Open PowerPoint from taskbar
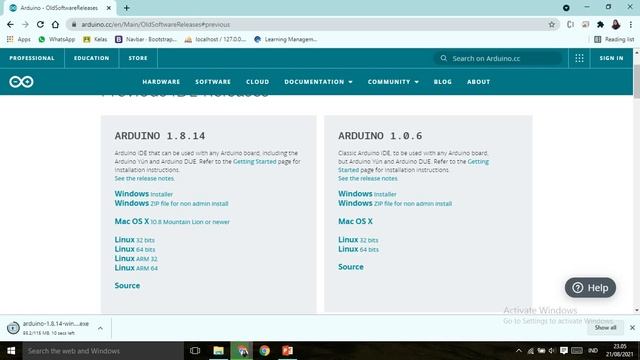Screen dimensions: 640x360 pos(287,351)
